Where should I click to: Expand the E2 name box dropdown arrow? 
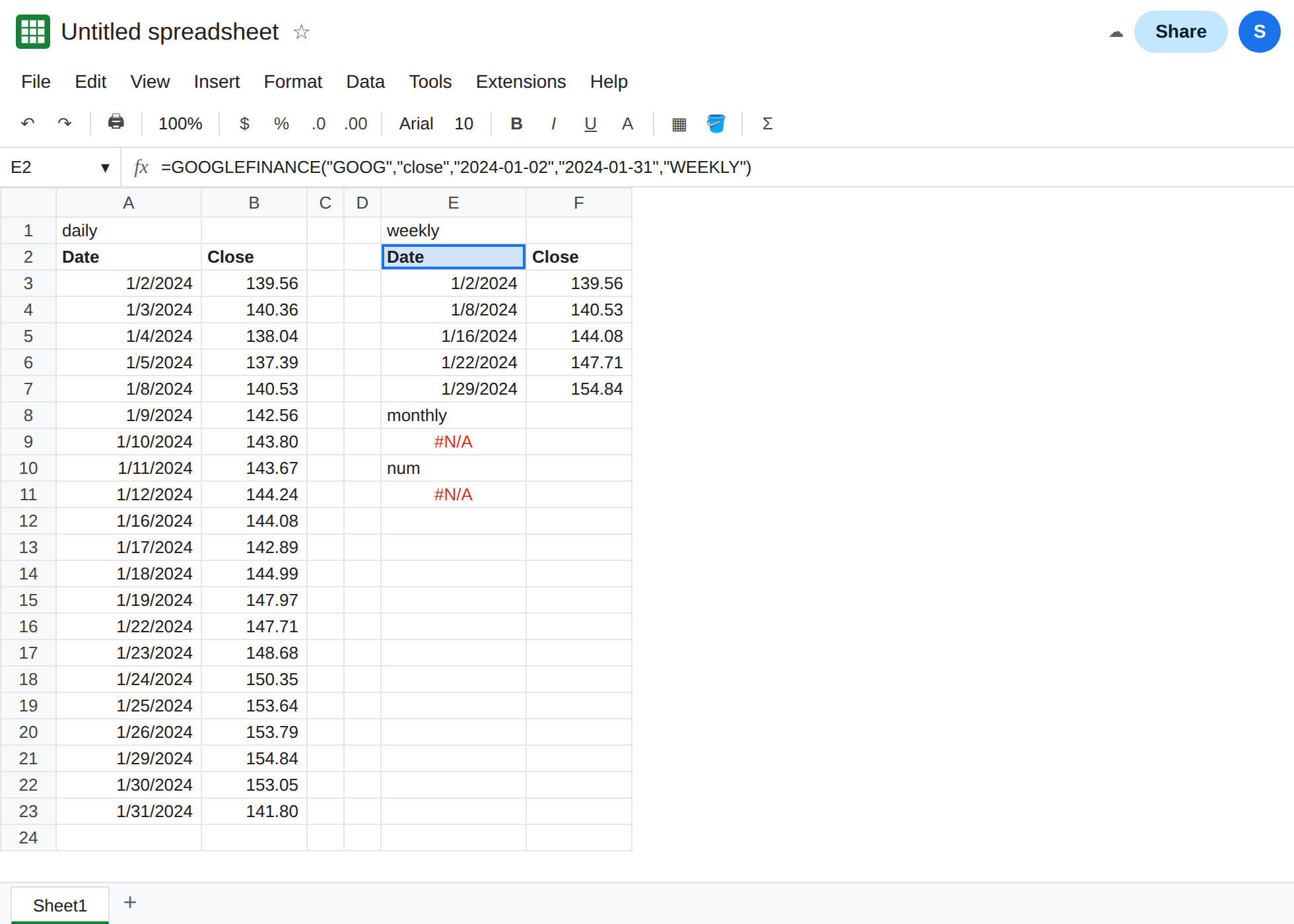[x=105, y=168]
